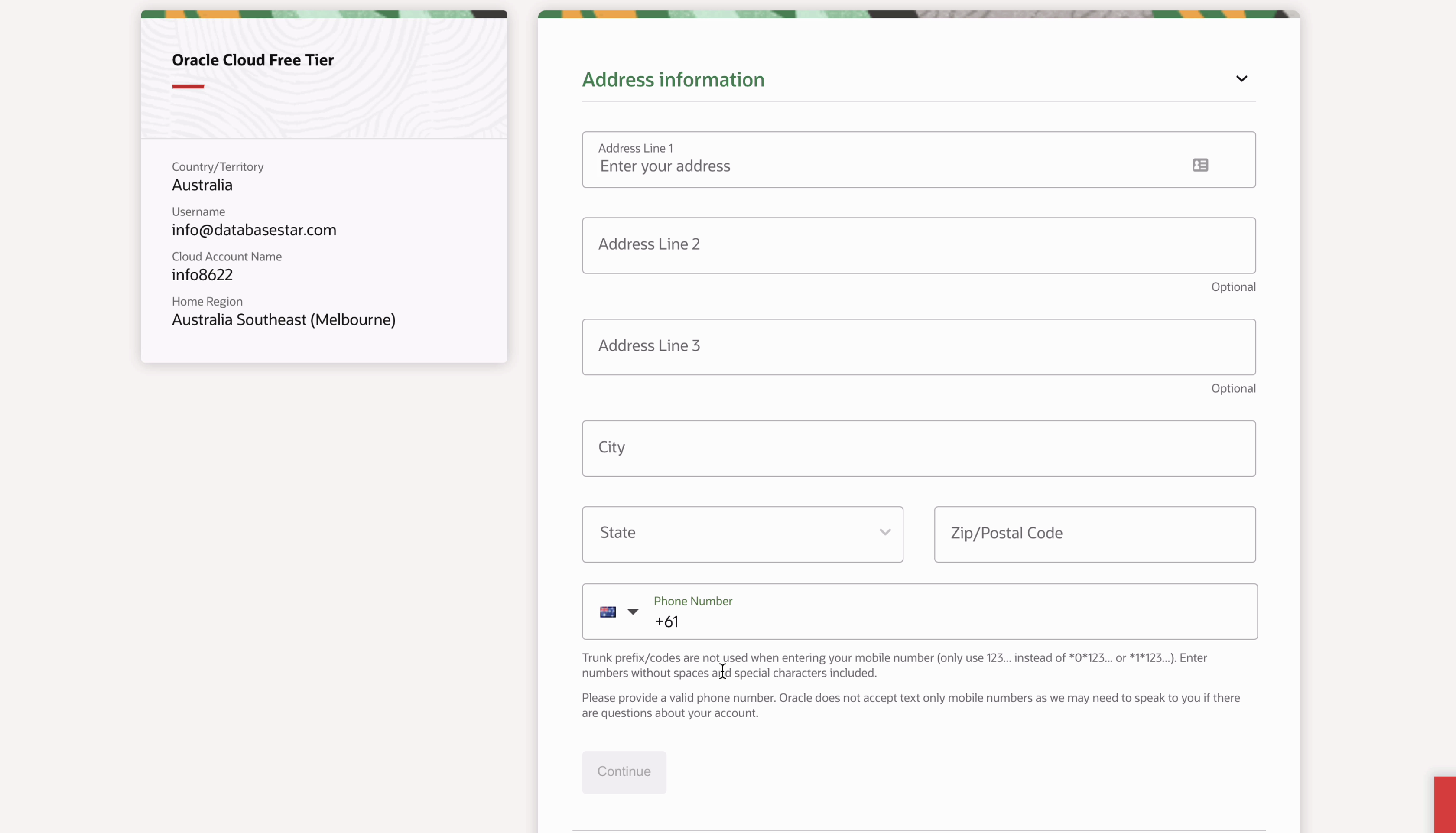Screen dimensions: 1456x833
Task: Click the City input field
Action: point(918,448)
